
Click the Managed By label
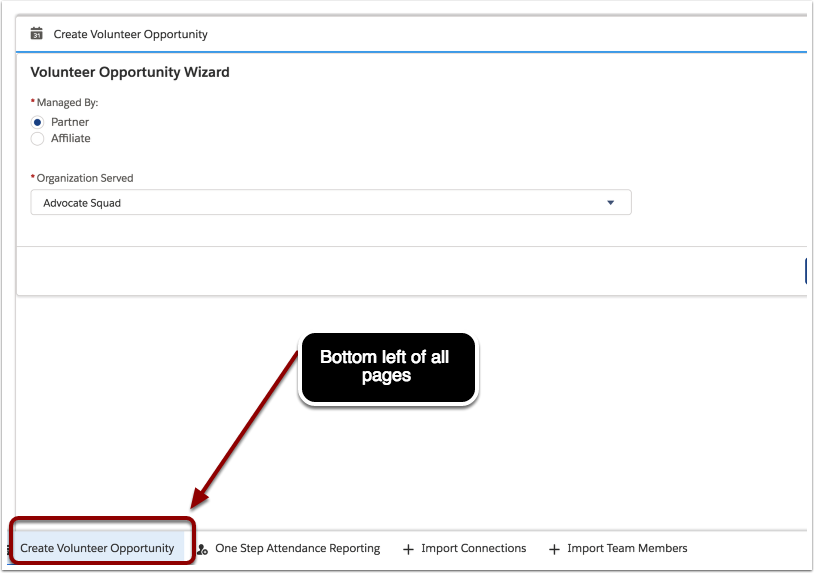(67, 103)
